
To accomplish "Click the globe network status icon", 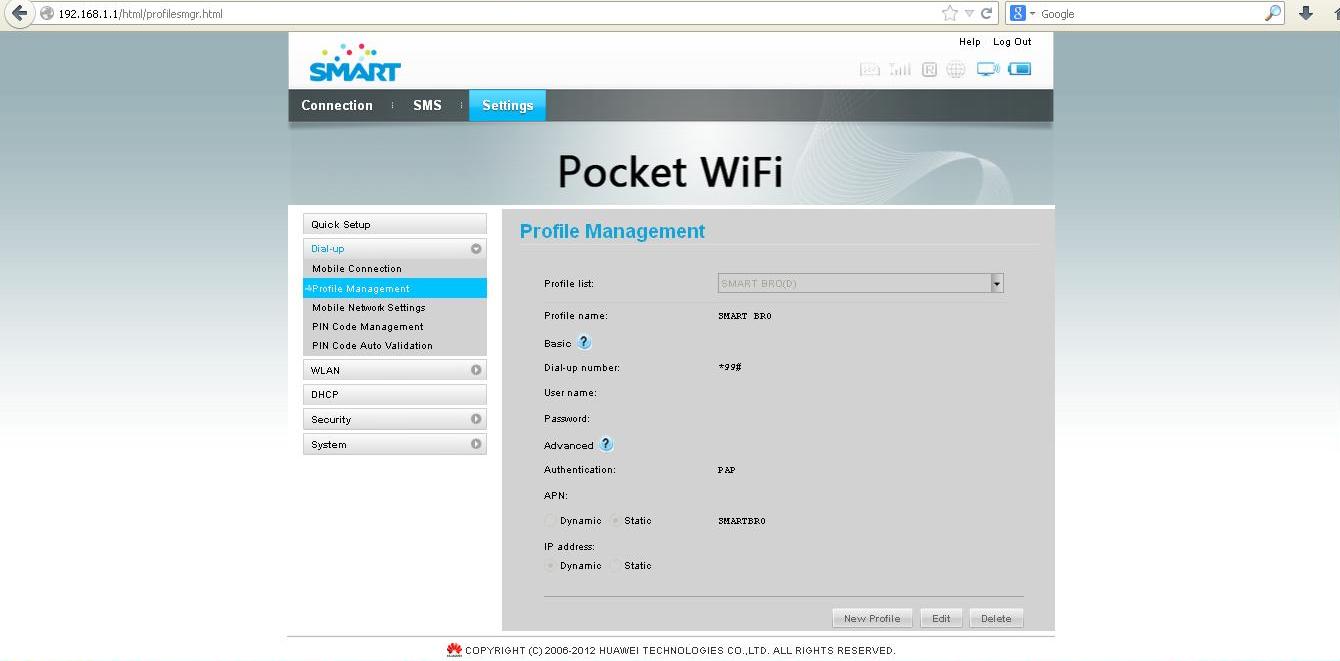I will (x=956, y=69).
